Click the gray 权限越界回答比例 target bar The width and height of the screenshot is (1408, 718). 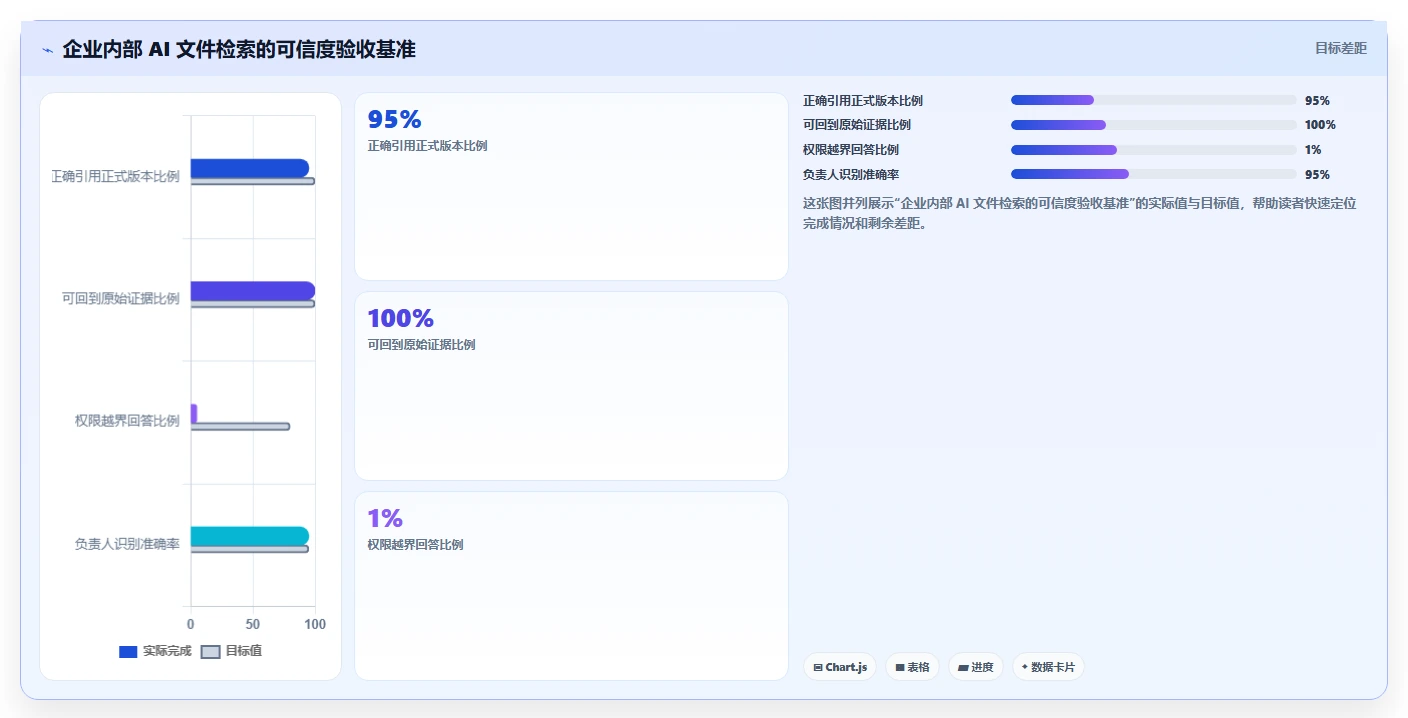click(240, 426)
